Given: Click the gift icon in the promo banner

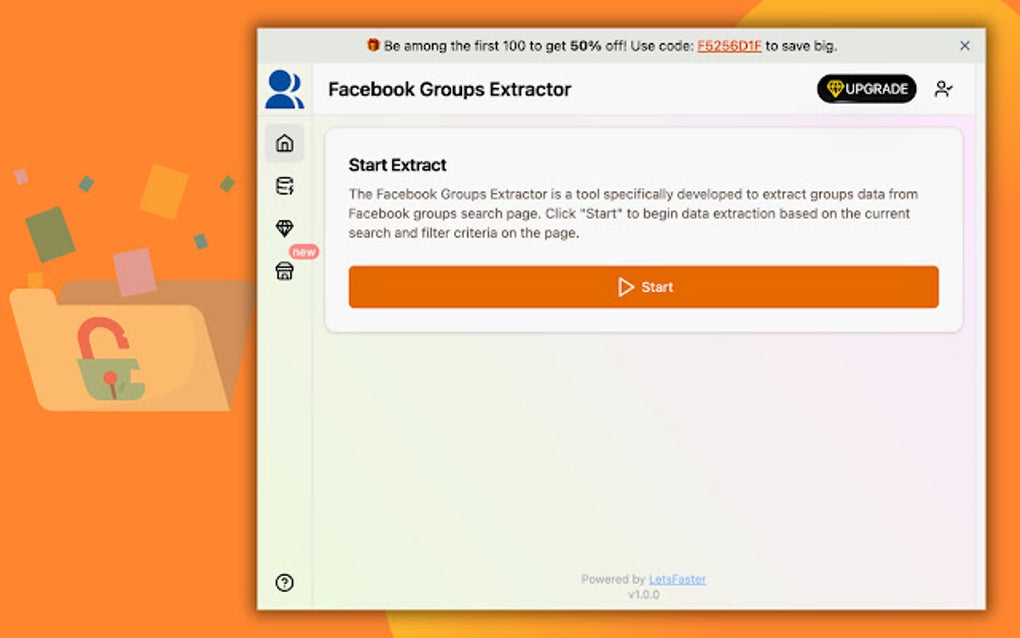Looking at the screenshot, I should [374, 45].
